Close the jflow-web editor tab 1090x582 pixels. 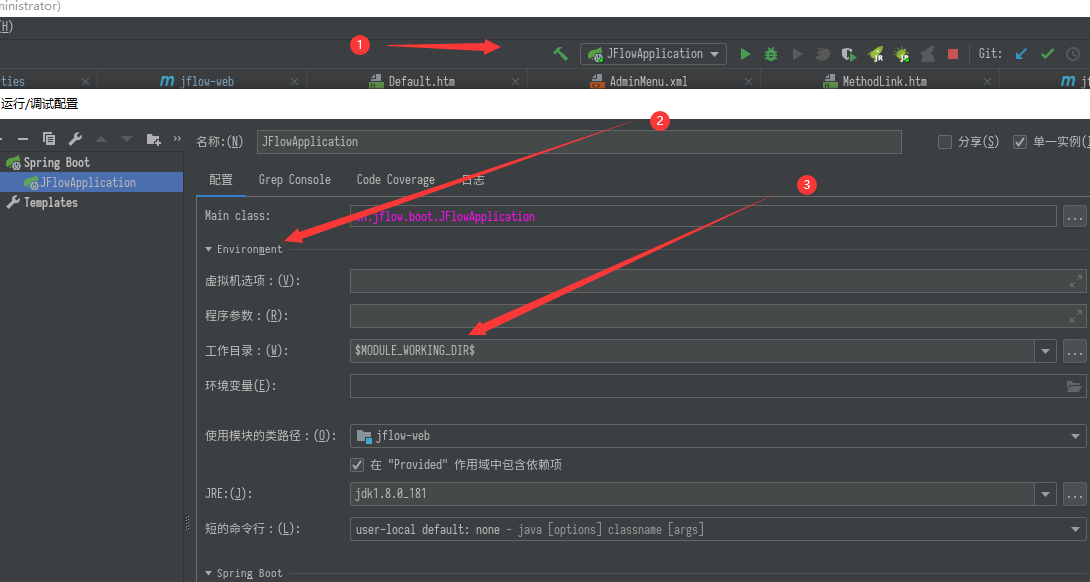[x=294, y=81]
